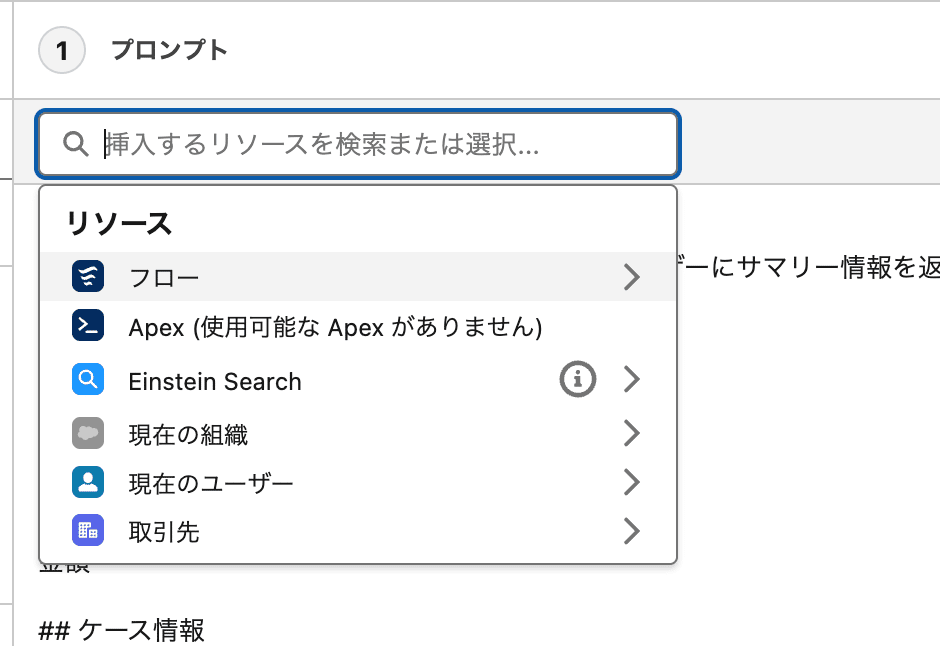Click the 取引先 building icon
The width and height of the screenshot is (940, 646).
[x=86, y=531]
